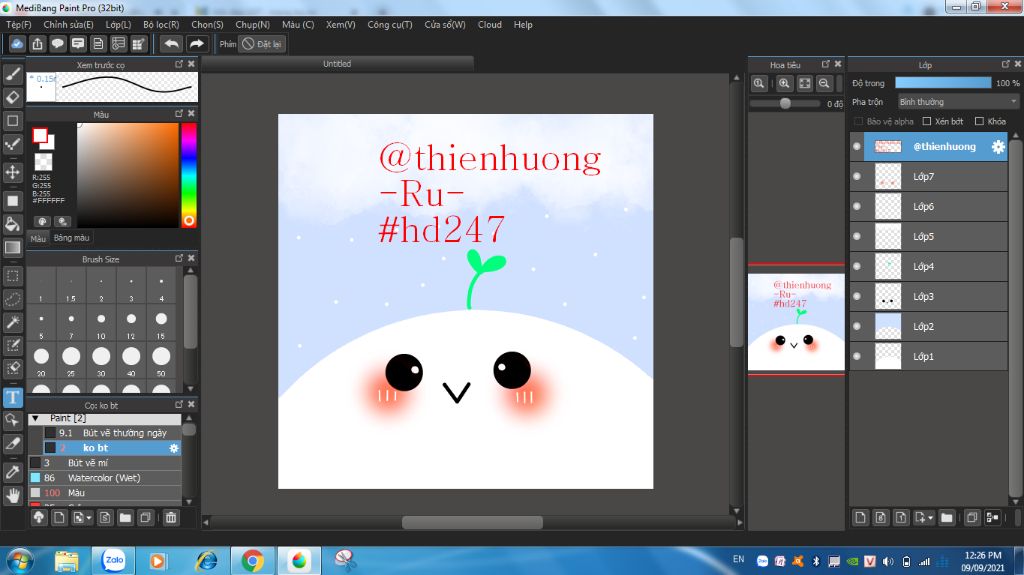
Task: Select the Hand pan tool
Action: (12, 495)
